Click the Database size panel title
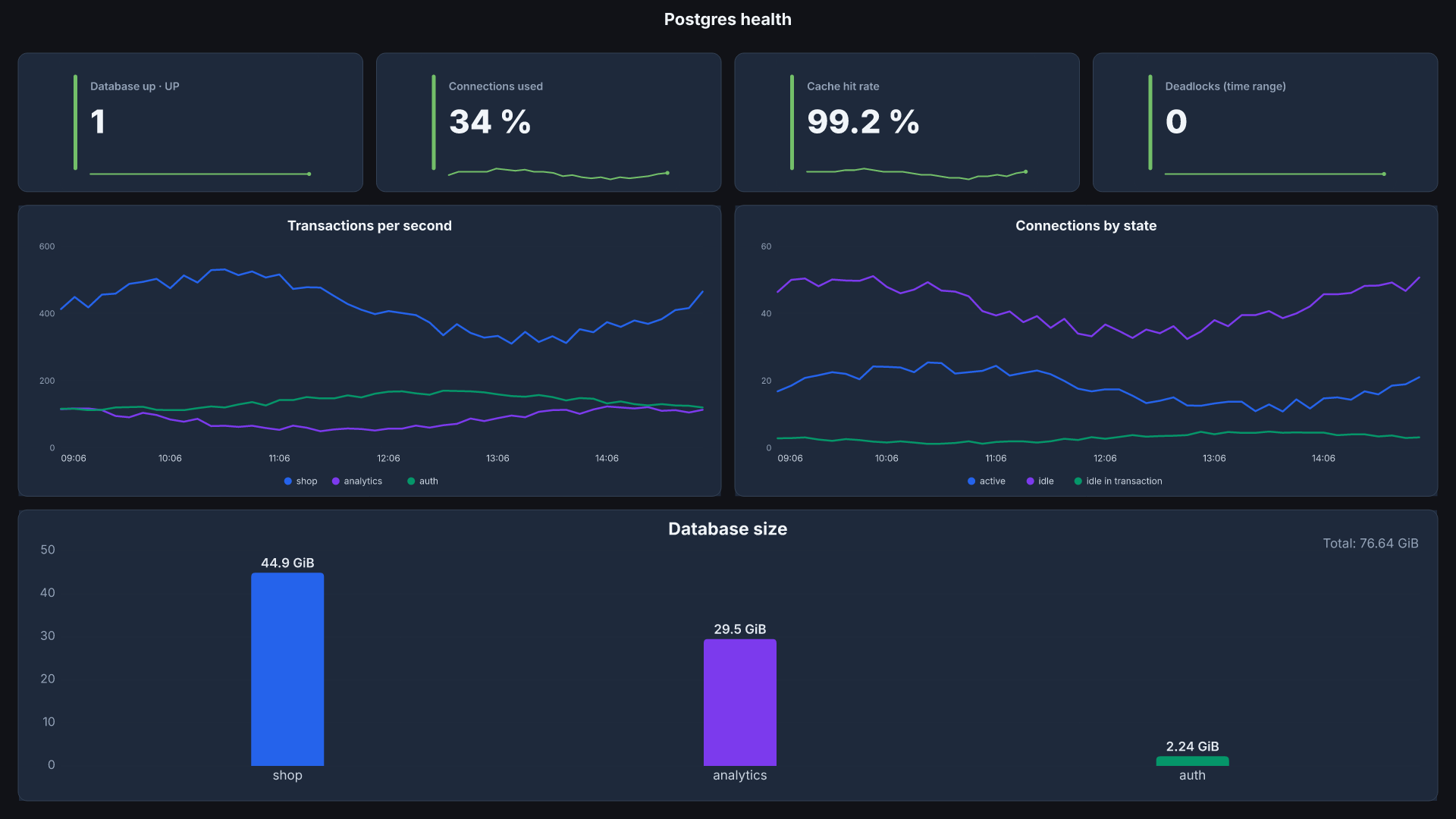 point(728,529)
